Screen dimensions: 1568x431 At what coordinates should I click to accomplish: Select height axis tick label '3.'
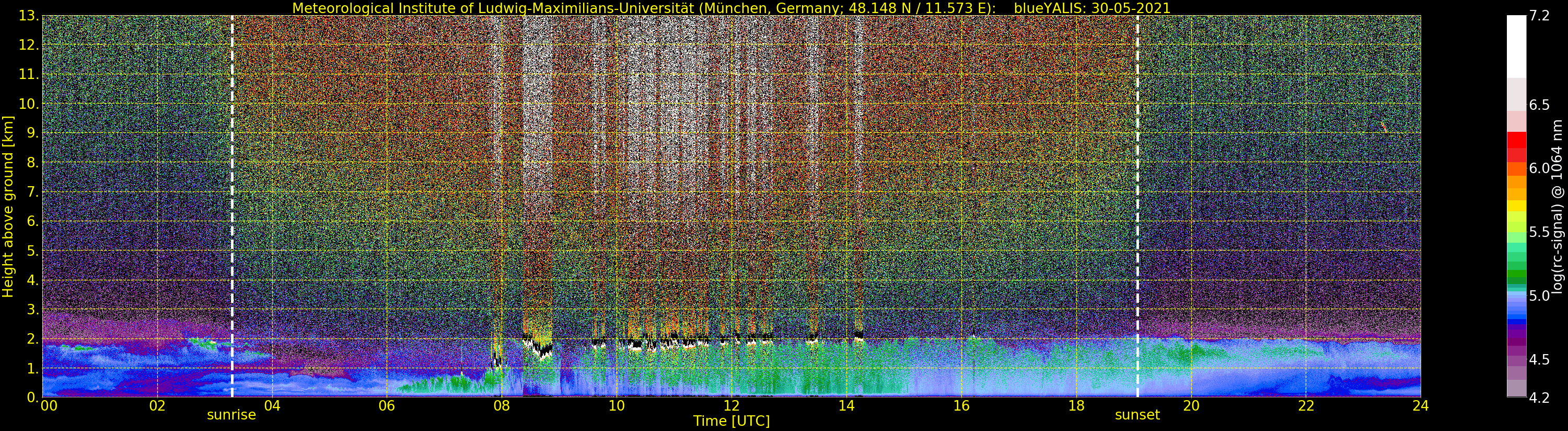[33, 310]
